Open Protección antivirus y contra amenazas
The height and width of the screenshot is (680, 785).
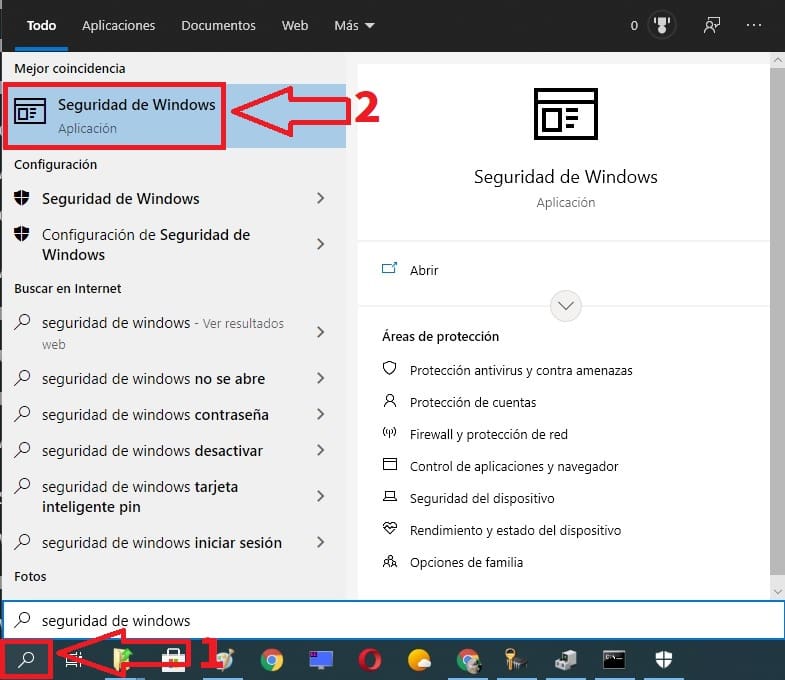pos(521,371)
